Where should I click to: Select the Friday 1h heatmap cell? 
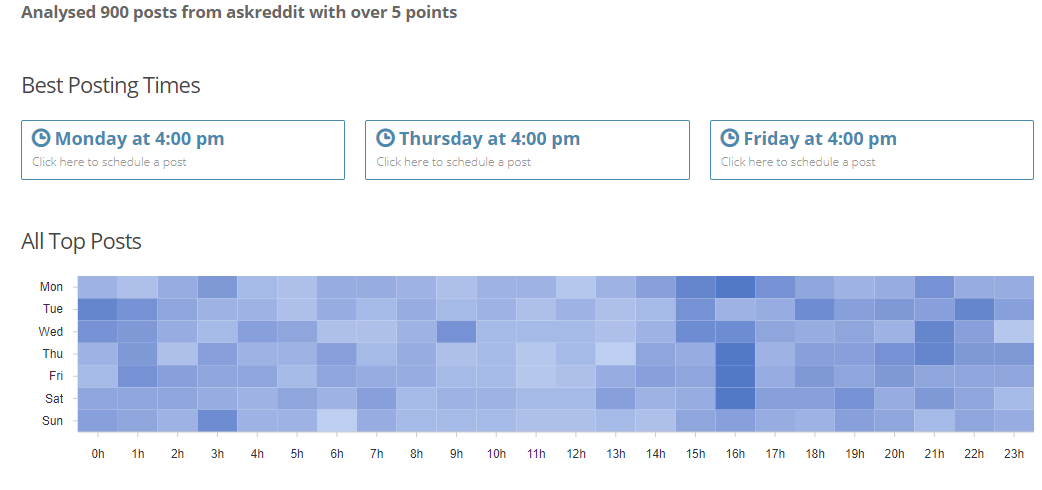tap(138, 376)
